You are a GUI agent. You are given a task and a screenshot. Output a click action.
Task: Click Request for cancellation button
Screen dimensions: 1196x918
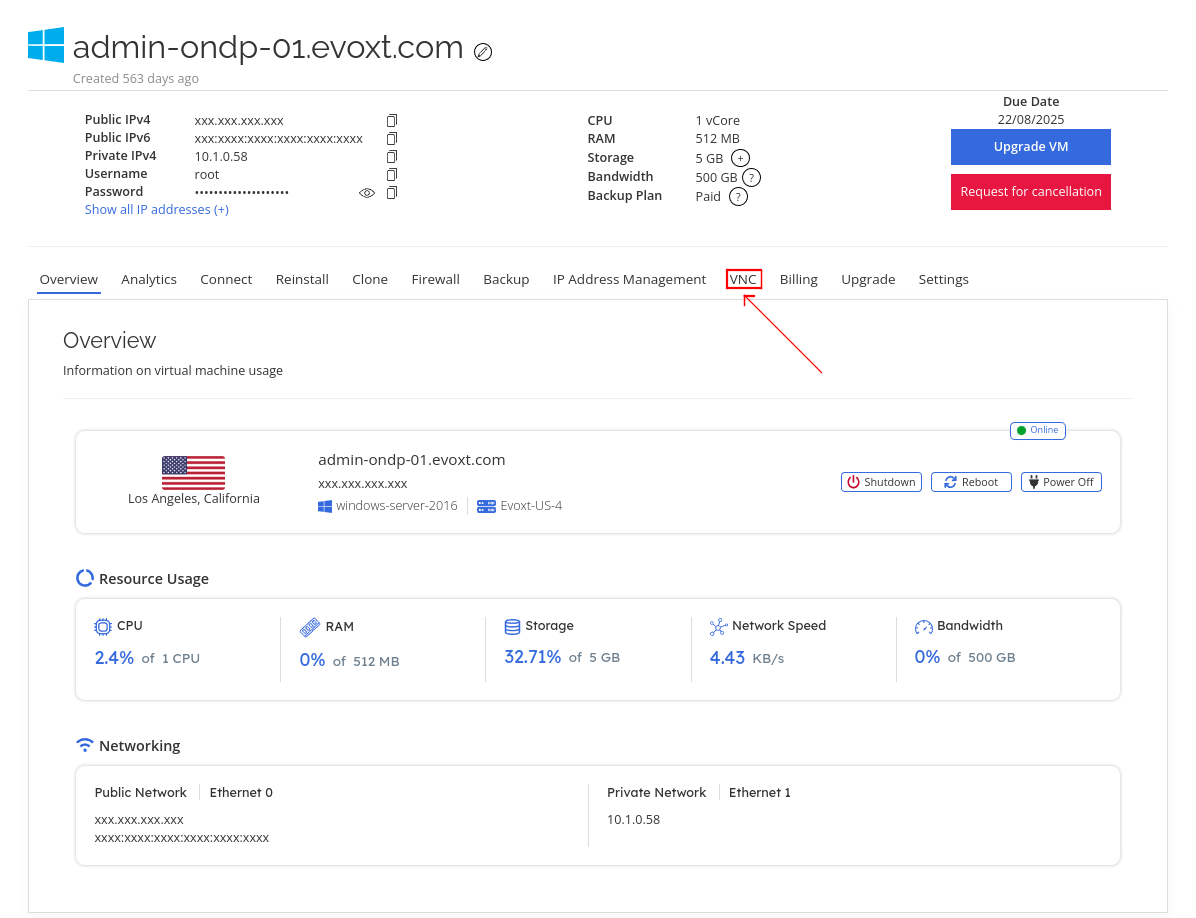[1030, 192]
